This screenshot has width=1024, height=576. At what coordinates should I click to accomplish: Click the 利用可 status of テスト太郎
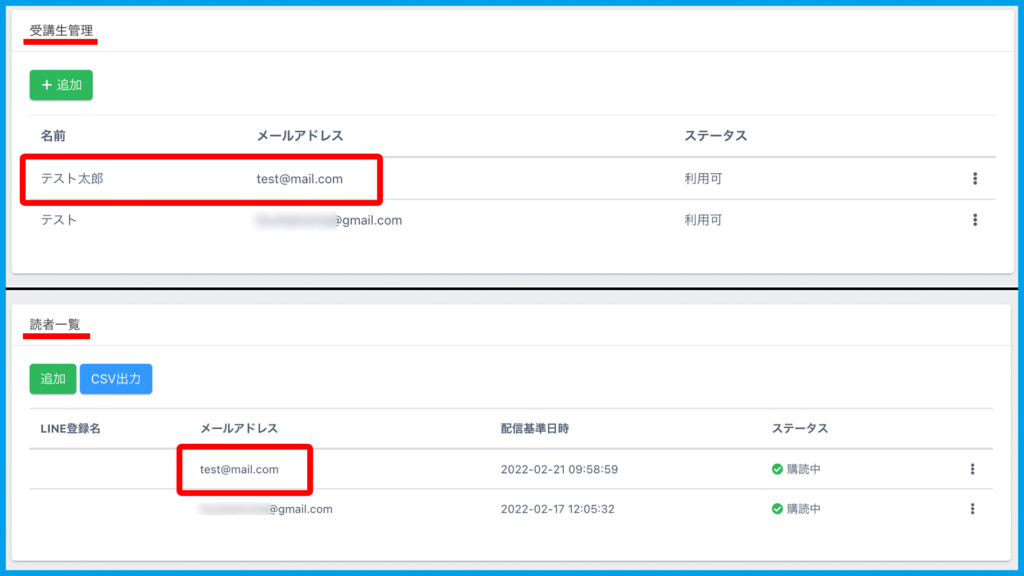[703, 179]
